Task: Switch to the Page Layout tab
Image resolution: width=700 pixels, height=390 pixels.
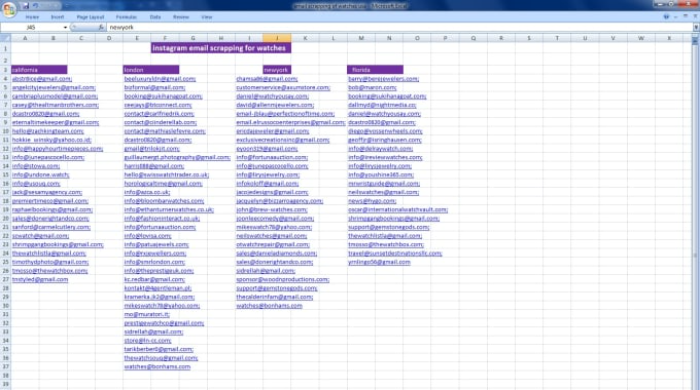Action: [90, 17]
